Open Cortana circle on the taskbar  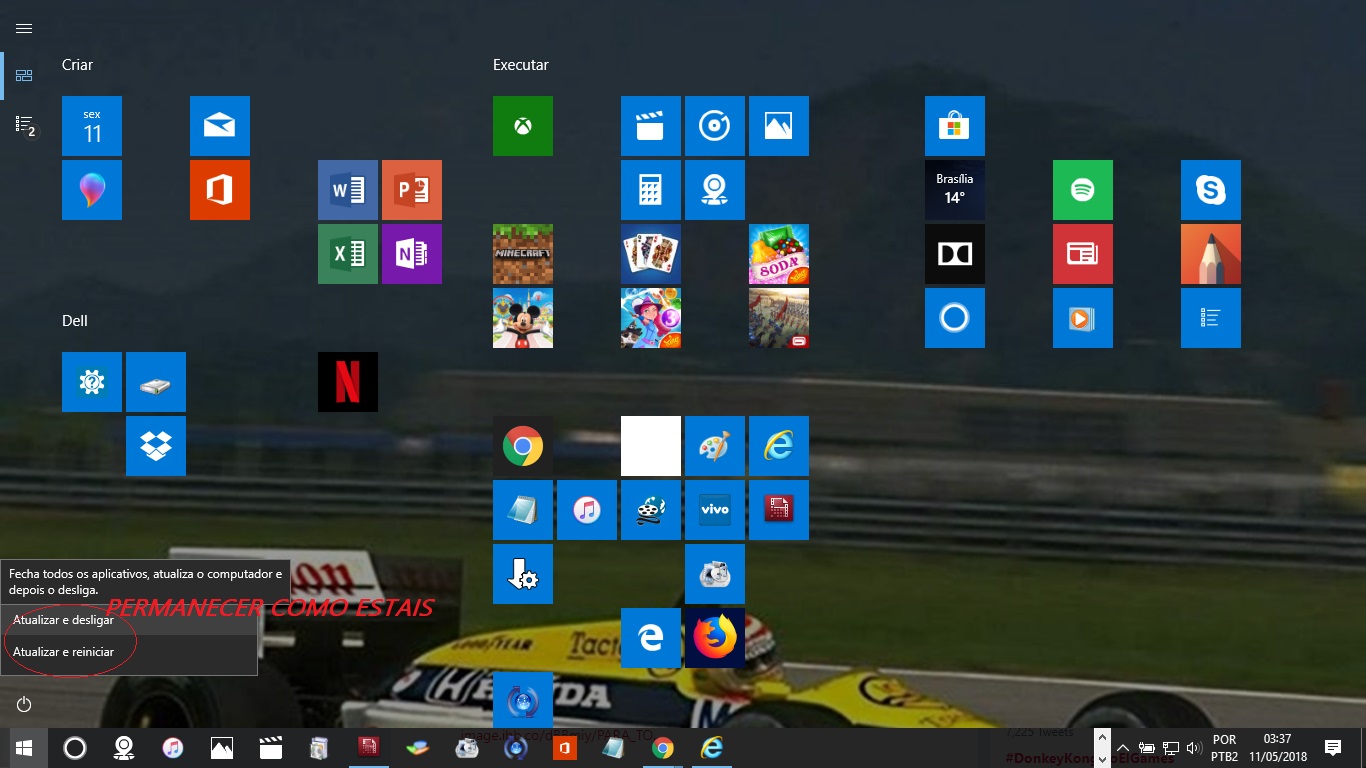click(75, 748)
